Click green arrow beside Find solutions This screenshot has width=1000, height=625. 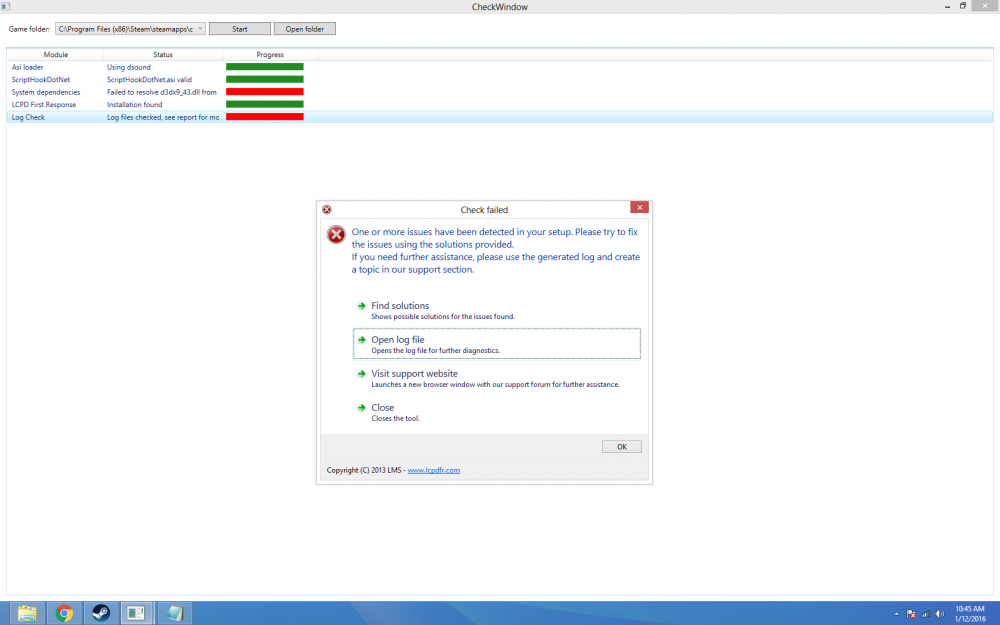tap(362, 305)
